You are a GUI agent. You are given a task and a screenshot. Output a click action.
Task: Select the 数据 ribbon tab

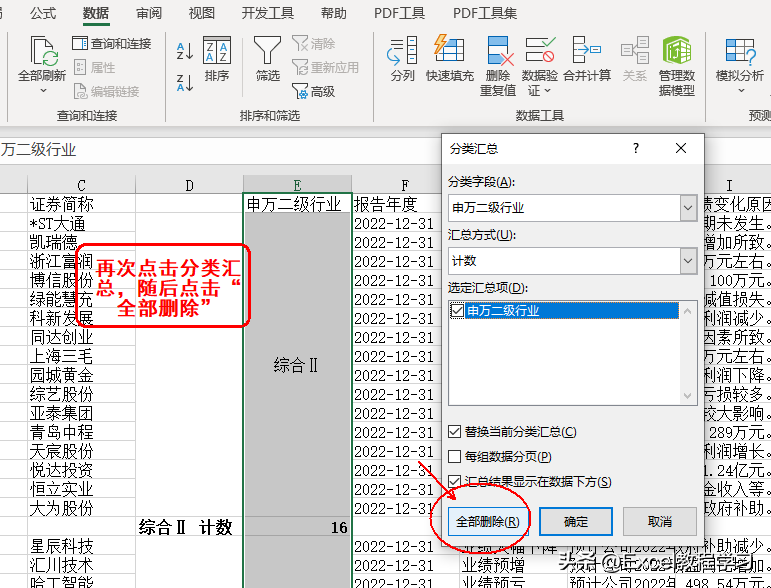pyautogui.click(x=96, y=13)
